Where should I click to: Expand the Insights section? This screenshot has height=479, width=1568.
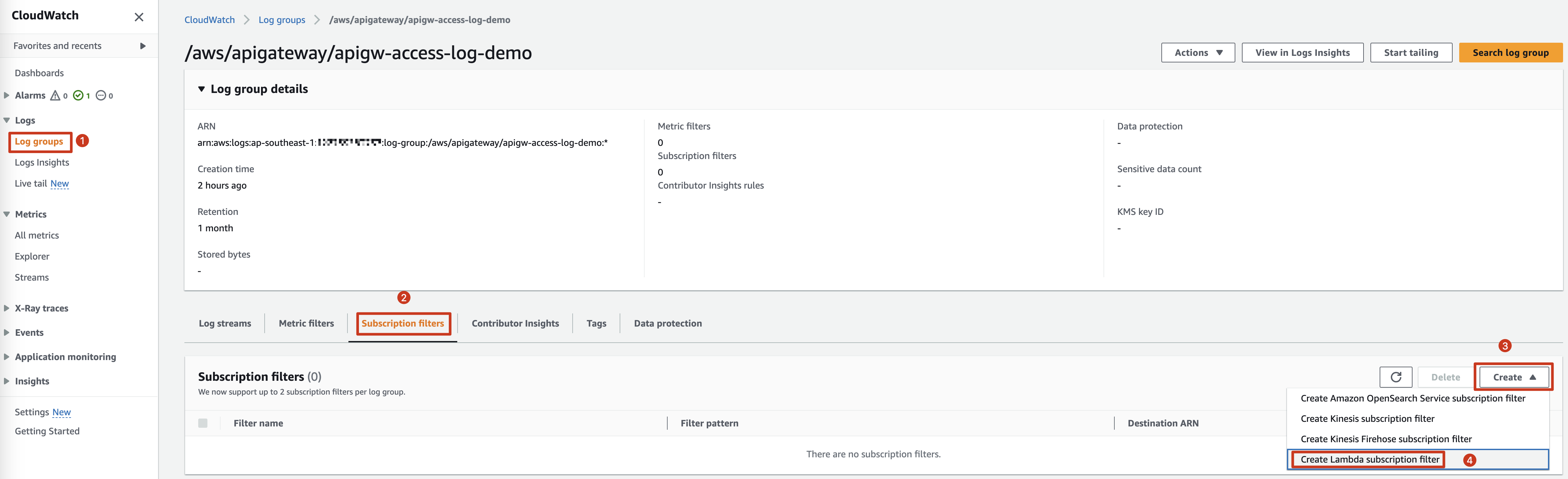(x=7, y=382)
